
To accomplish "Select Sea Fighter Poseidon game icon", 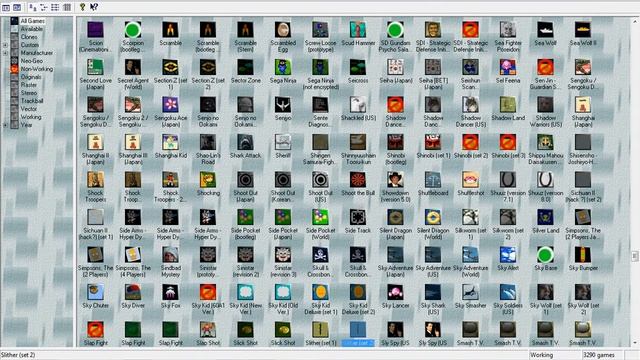I will [508, 30].
